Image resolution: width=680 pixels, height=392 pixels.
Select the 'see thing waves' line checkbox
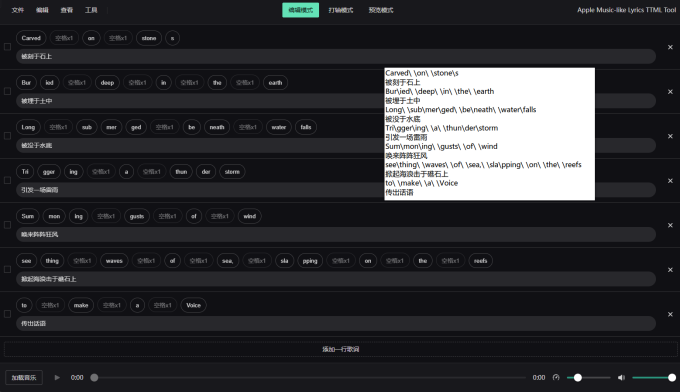7,269
